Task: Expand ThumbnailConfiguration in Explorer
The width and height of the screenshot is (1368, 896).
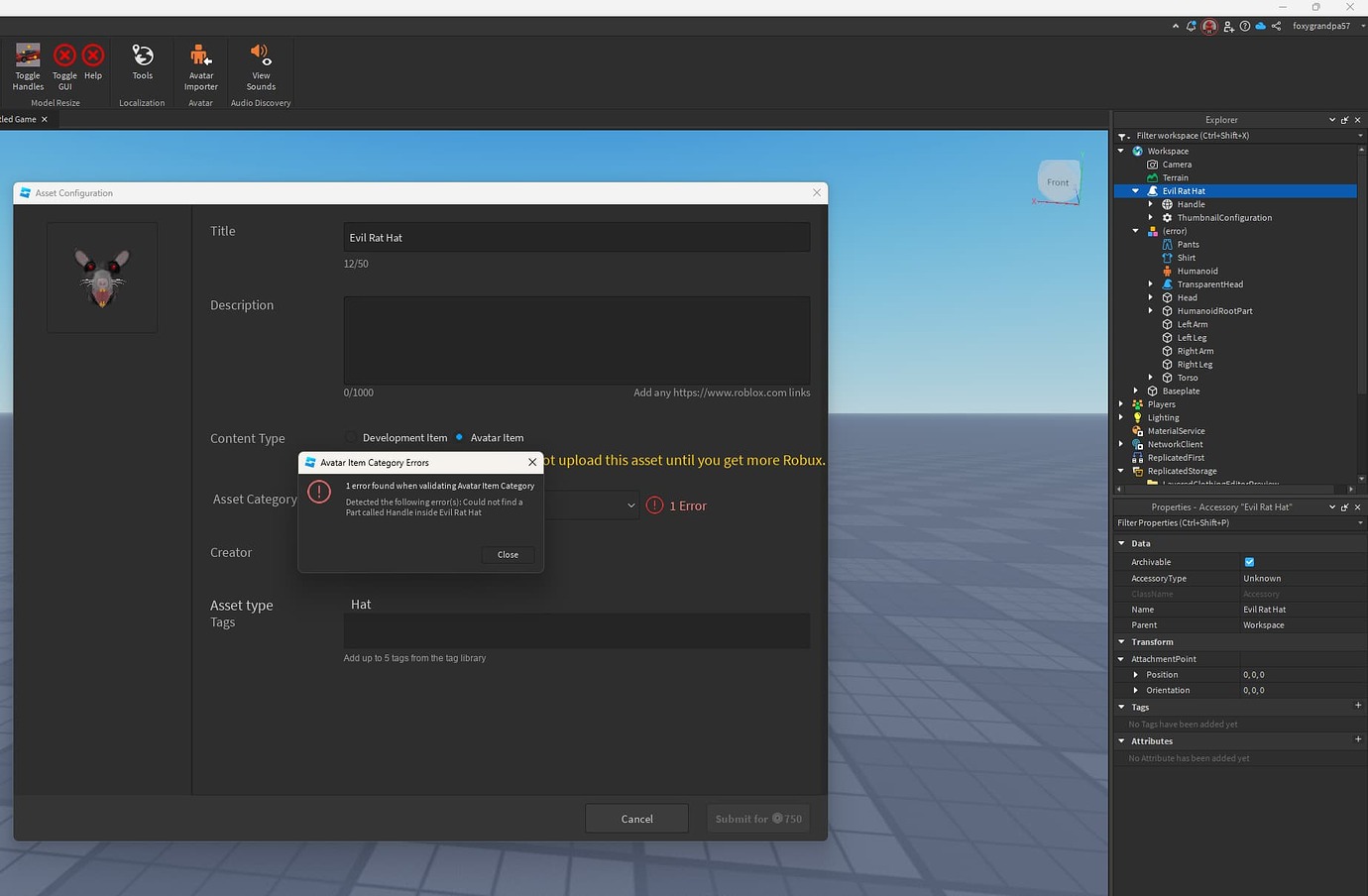Action: (1150, 218)
